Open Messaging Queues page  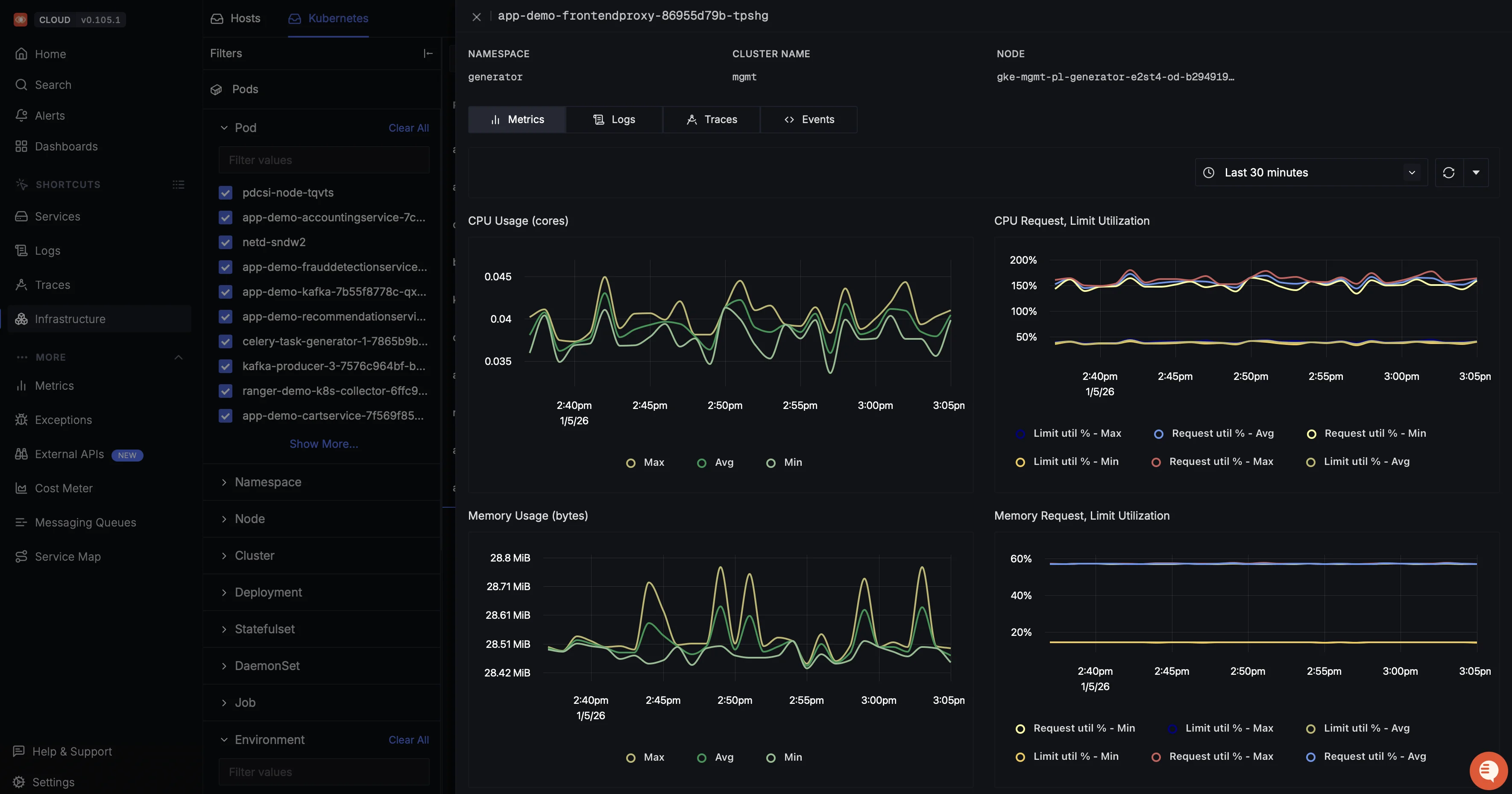click(x=85, y=522)
